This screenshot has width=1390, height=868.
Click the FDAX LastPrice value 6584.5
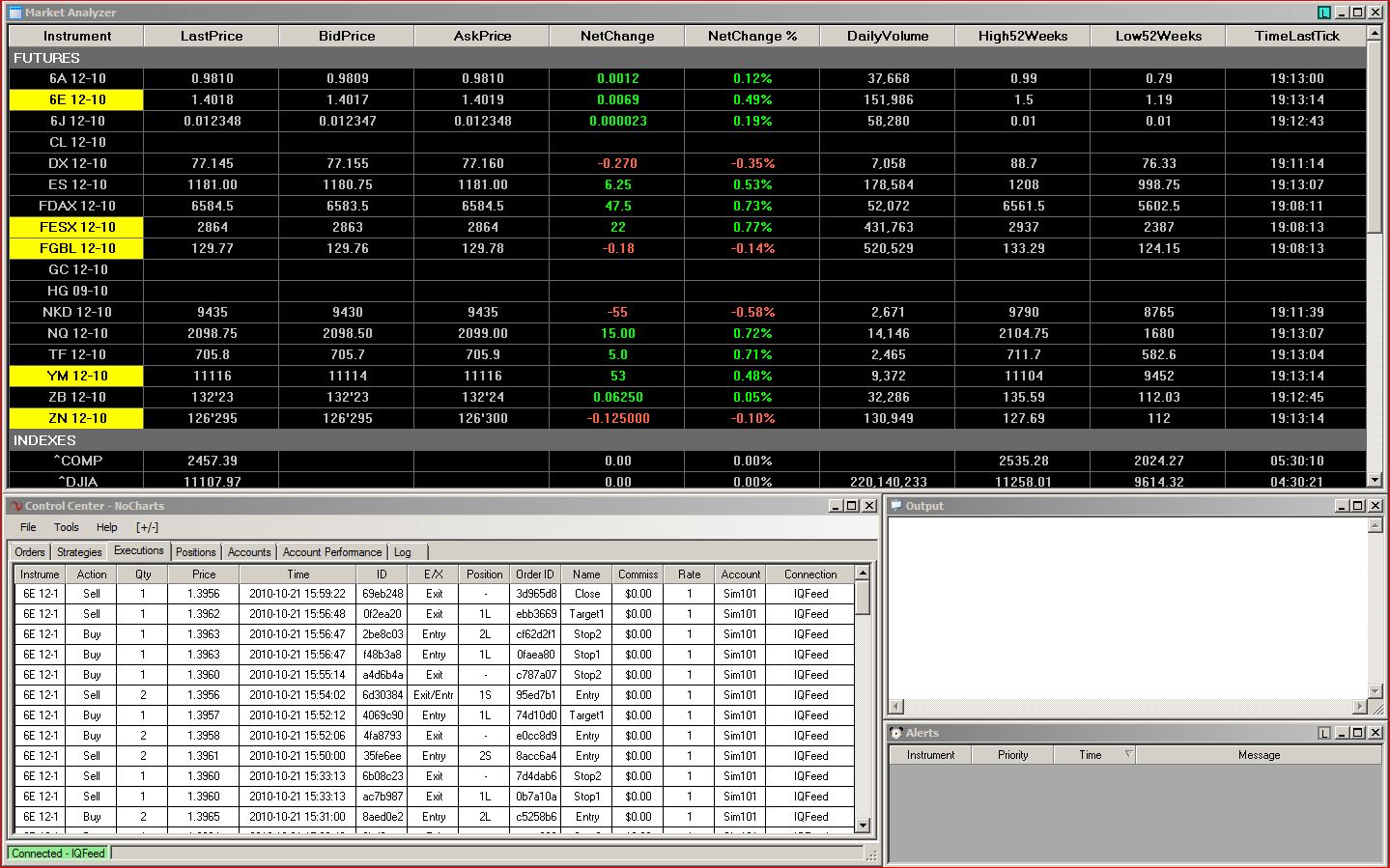point(212,206)
